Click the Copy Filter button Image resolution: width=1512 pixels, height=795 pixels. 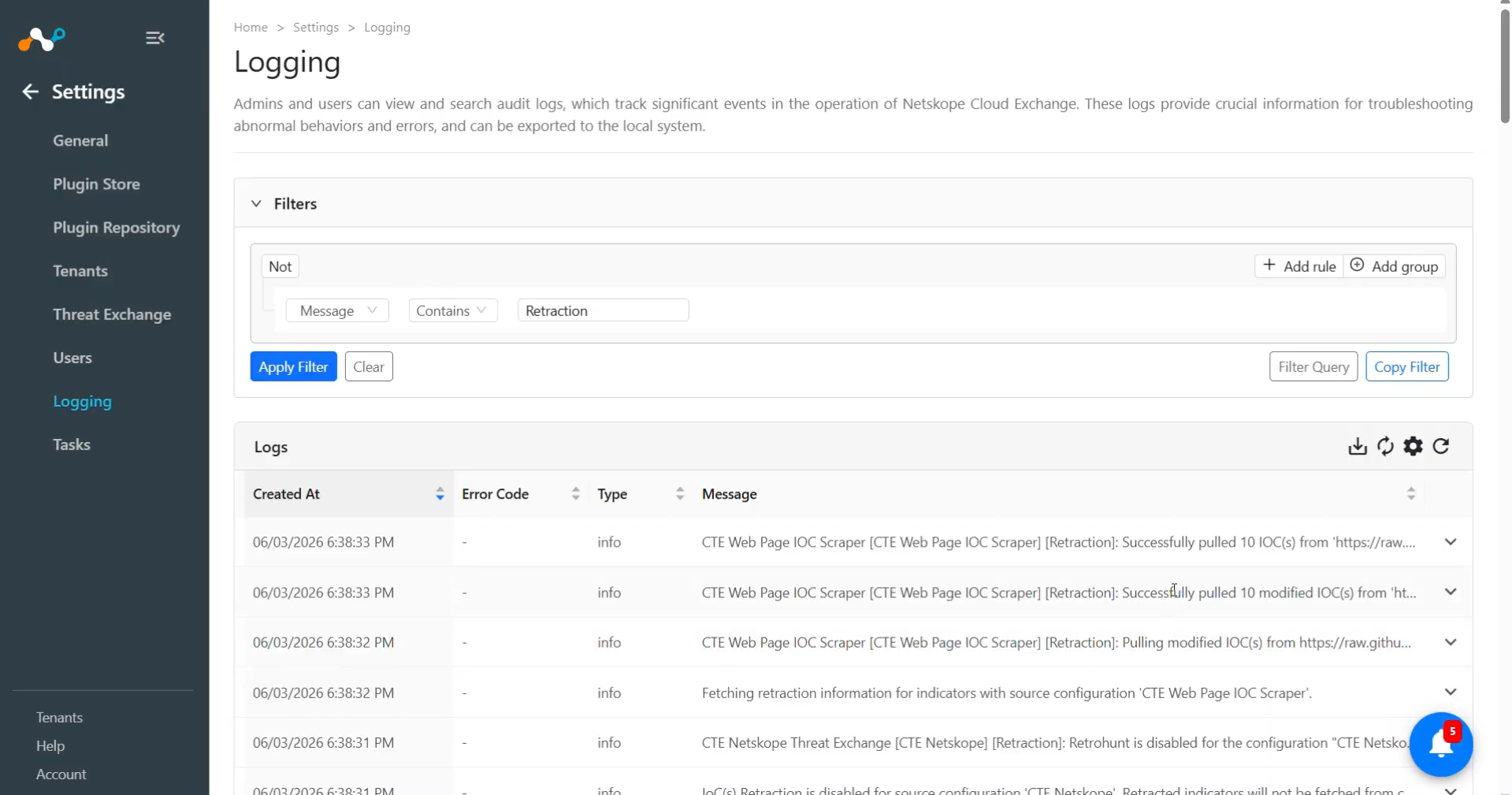tap(1406, 366)
